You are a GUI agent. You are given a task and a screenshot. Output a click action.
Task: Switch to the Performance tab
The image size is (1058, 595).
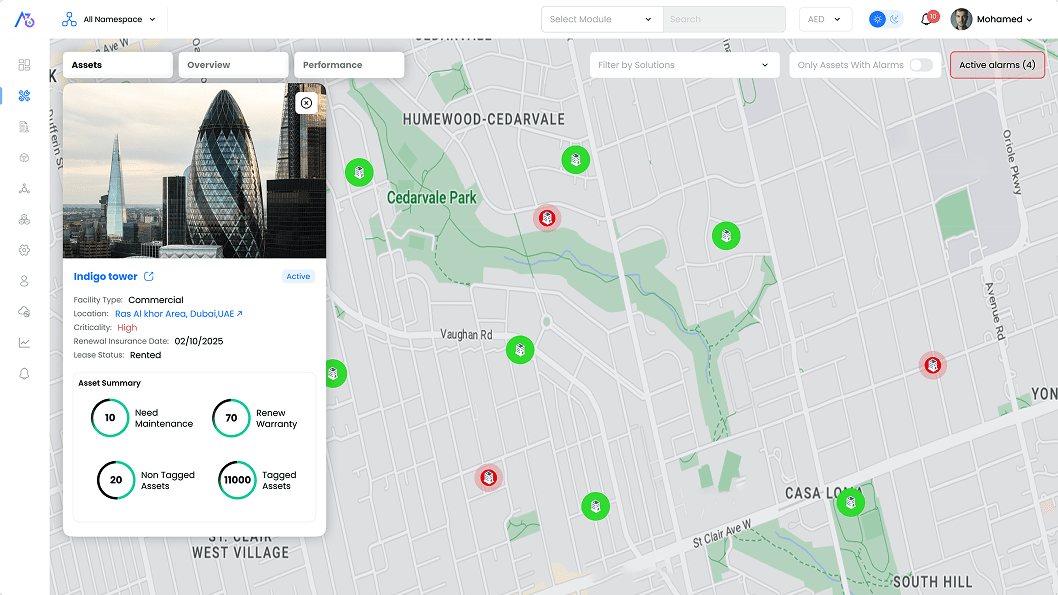tap(348, 65)
